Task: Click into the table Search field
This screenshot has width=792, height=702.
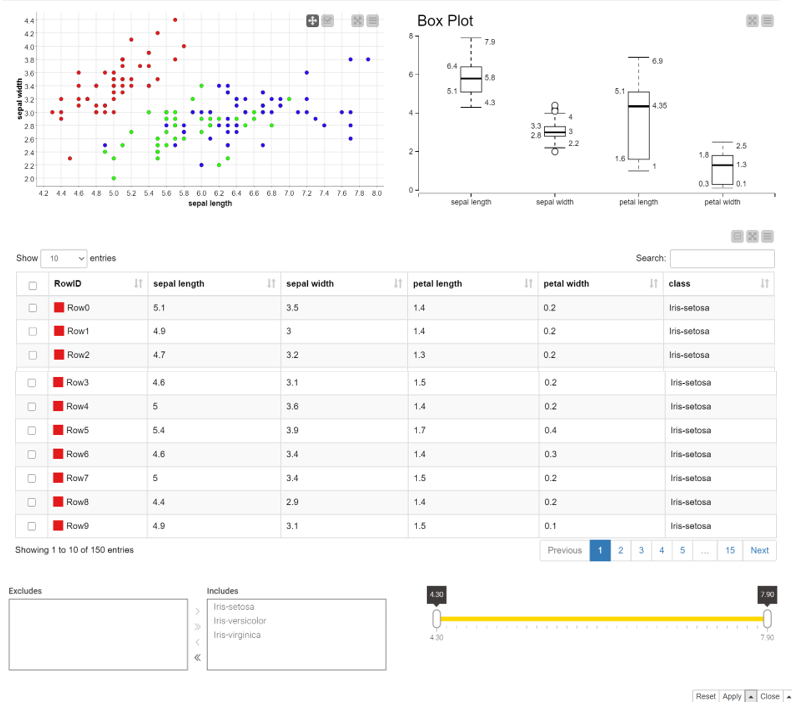Action: (x=722, y=259)
